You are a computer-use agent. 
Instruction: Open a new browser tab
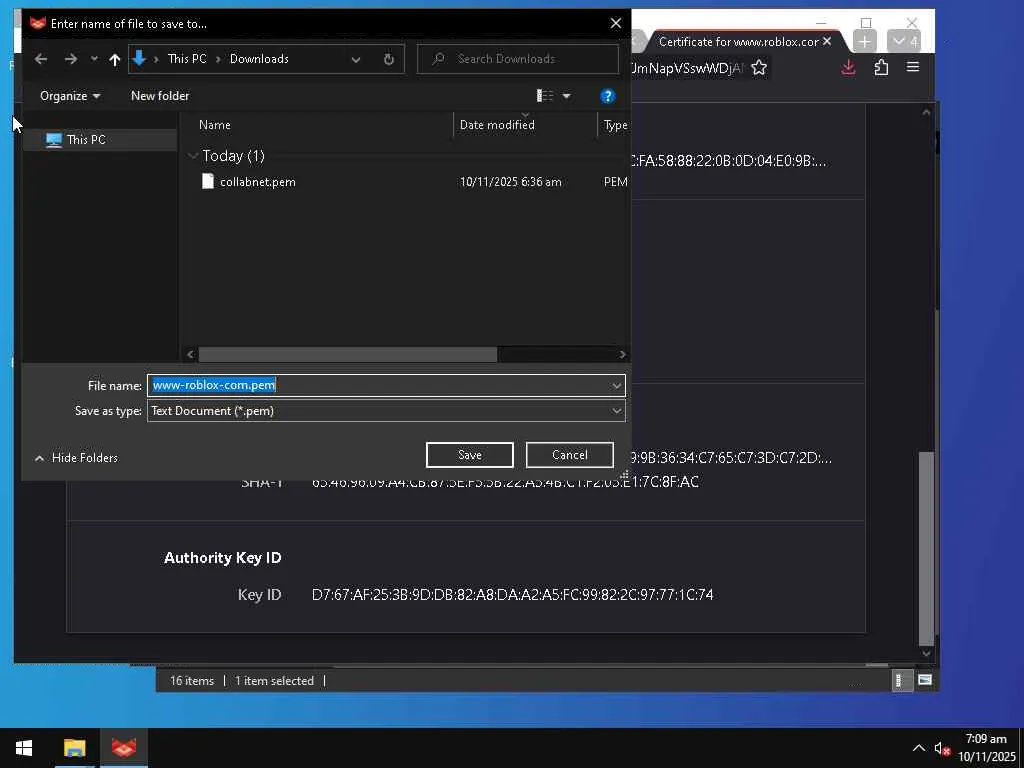(864, 42)
